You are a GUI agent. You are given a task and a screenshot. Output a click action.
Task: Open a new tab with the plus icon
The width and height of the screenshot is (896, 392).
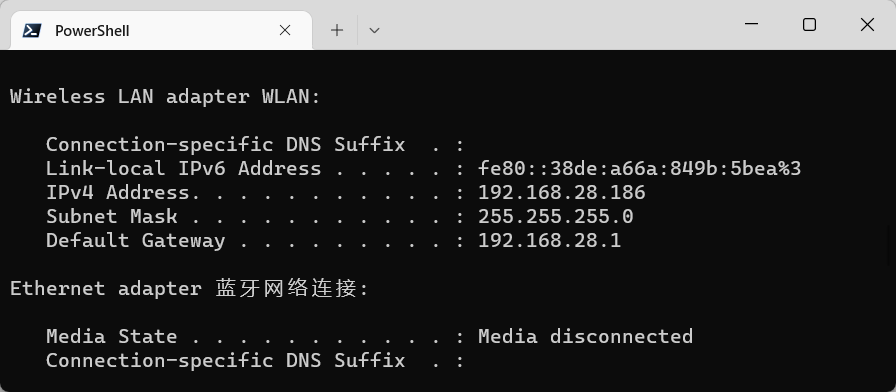337,30
